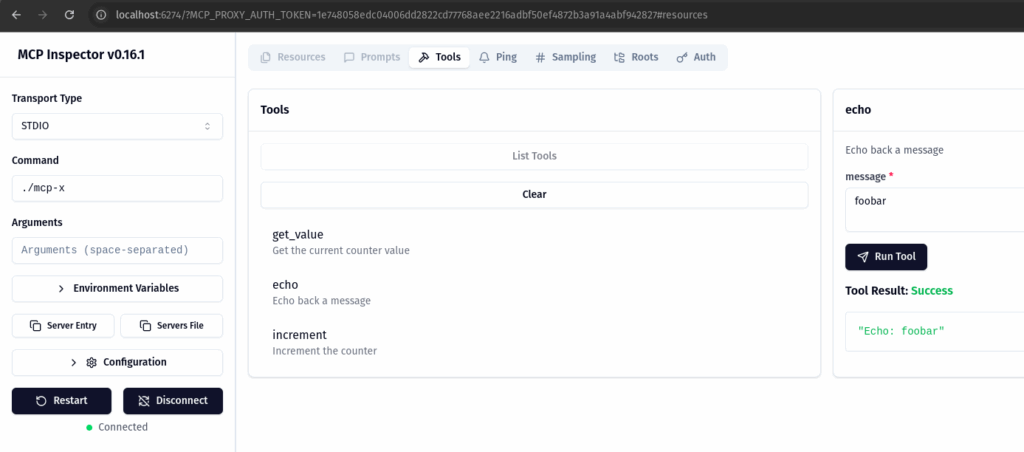Copy the Server Entry

click(x=63, y=326)
